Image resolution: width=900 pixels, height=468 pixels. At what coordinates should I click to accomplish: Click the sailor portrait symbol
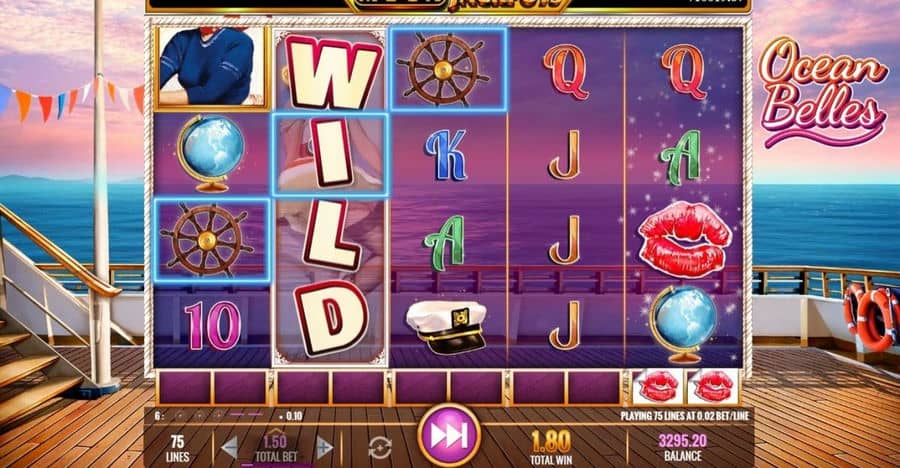pyautogui.click(x=212, y=67)
